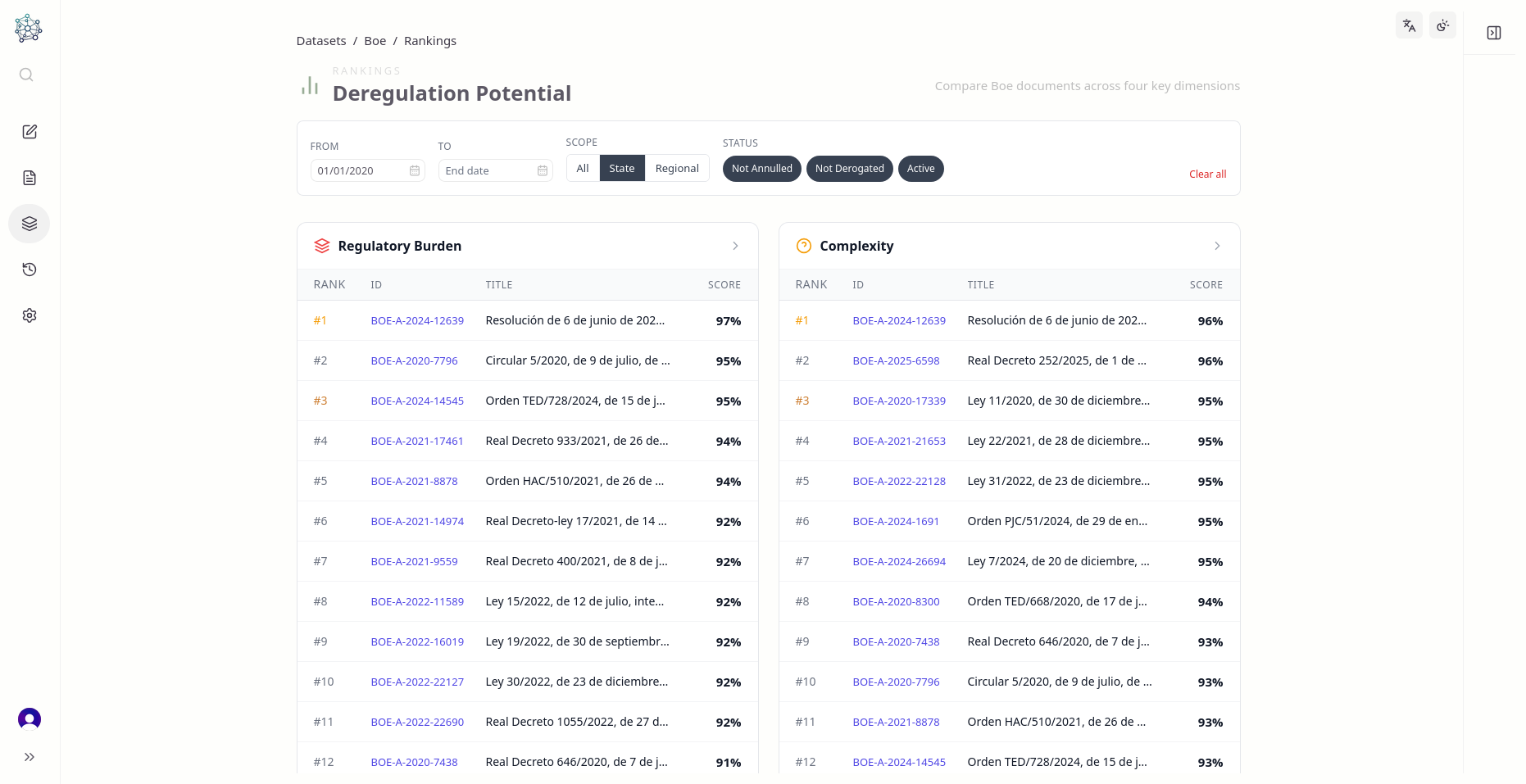Expand the Complexity ranking with its chevron
This screenshot has width=1526, height=784.
point(1217,246)
